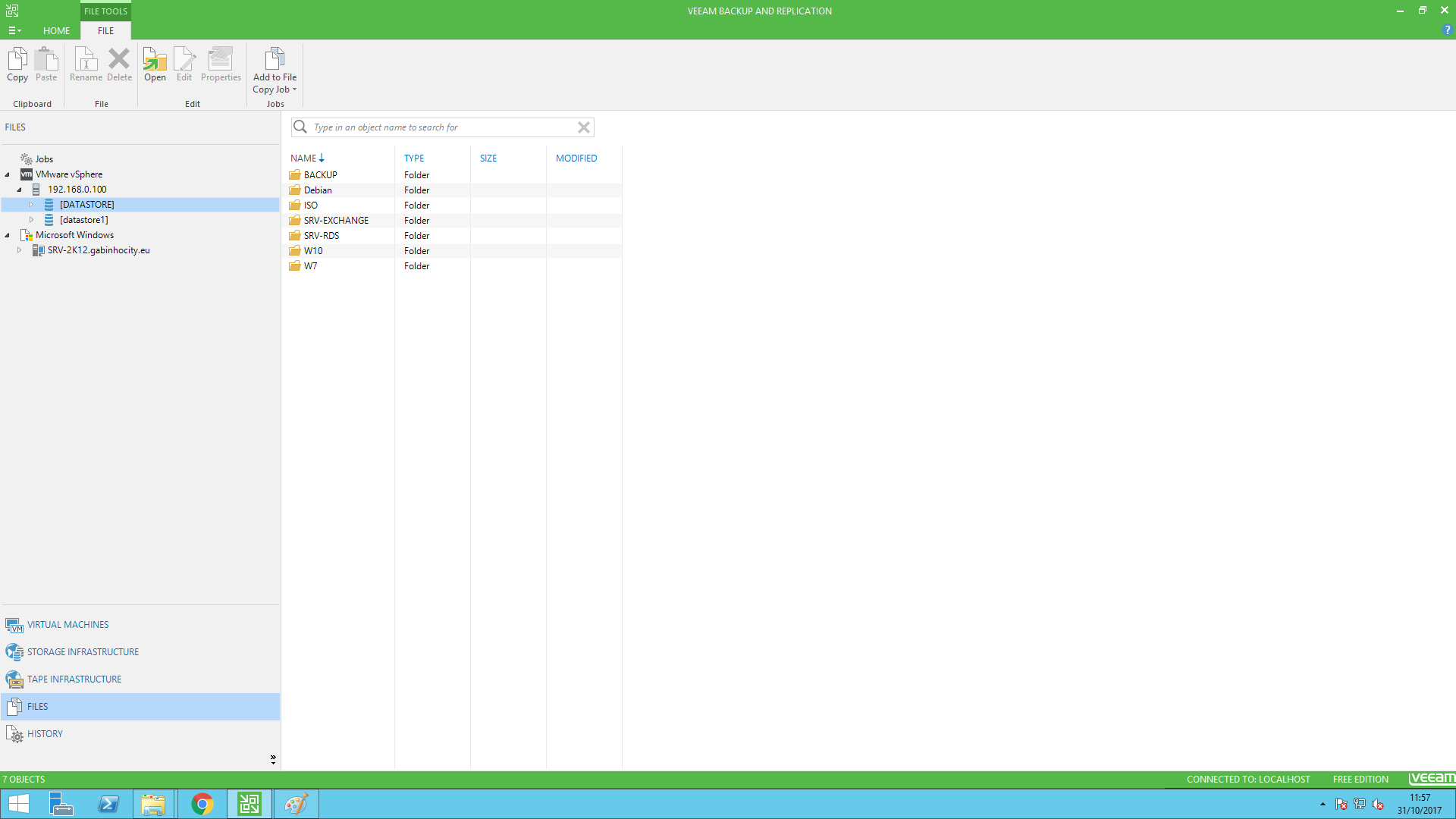The width and height of the screenshot is (1456, 819).
Task: Expand the SRV-2K12.gabinhocity.eu node
Action: tap(20, 250)
